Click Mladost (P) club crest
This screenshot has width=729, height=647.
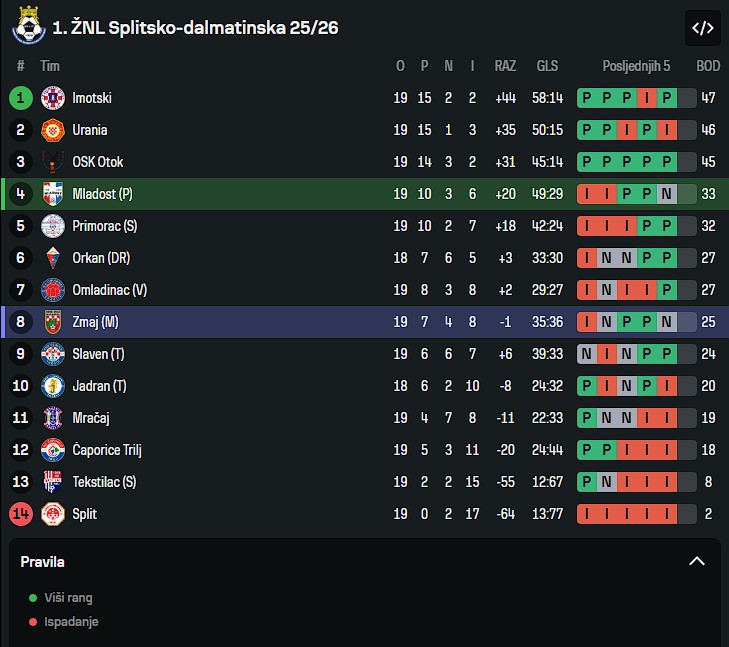click(x=53, y=194)
